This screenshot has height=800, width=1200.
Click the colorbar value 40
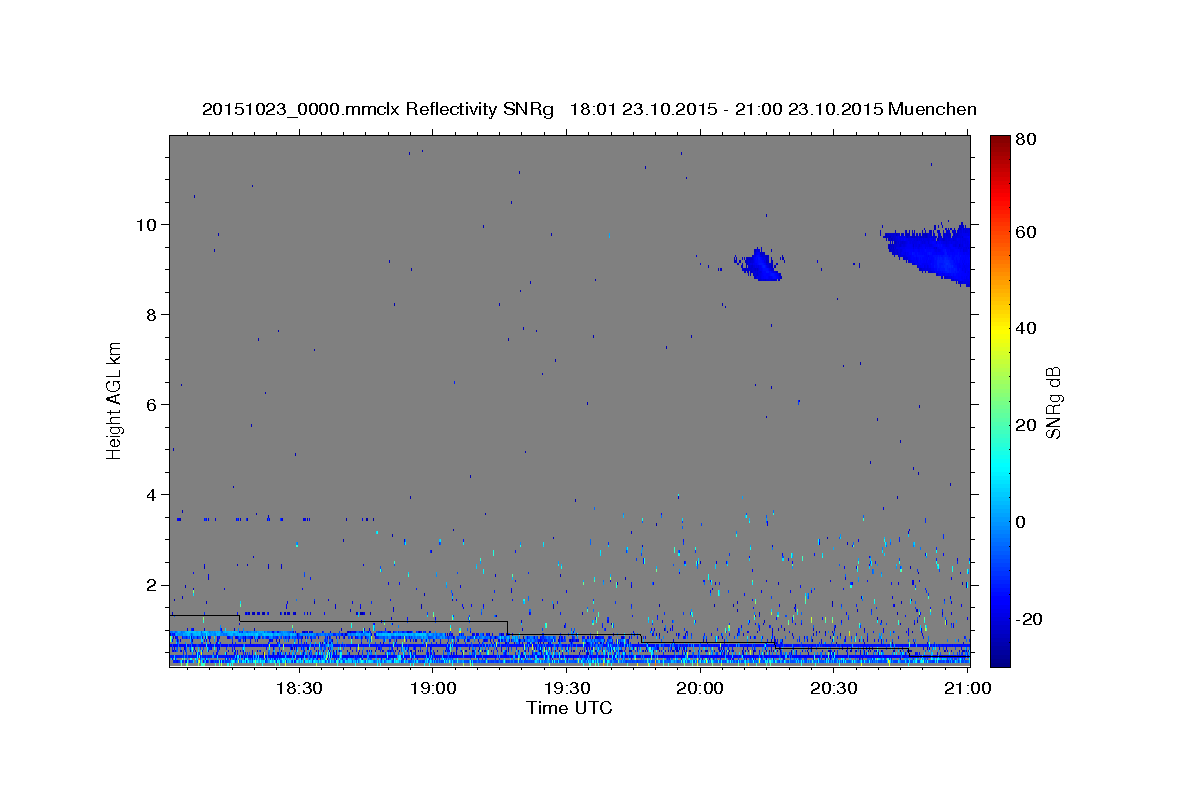tap(1027, 328)
